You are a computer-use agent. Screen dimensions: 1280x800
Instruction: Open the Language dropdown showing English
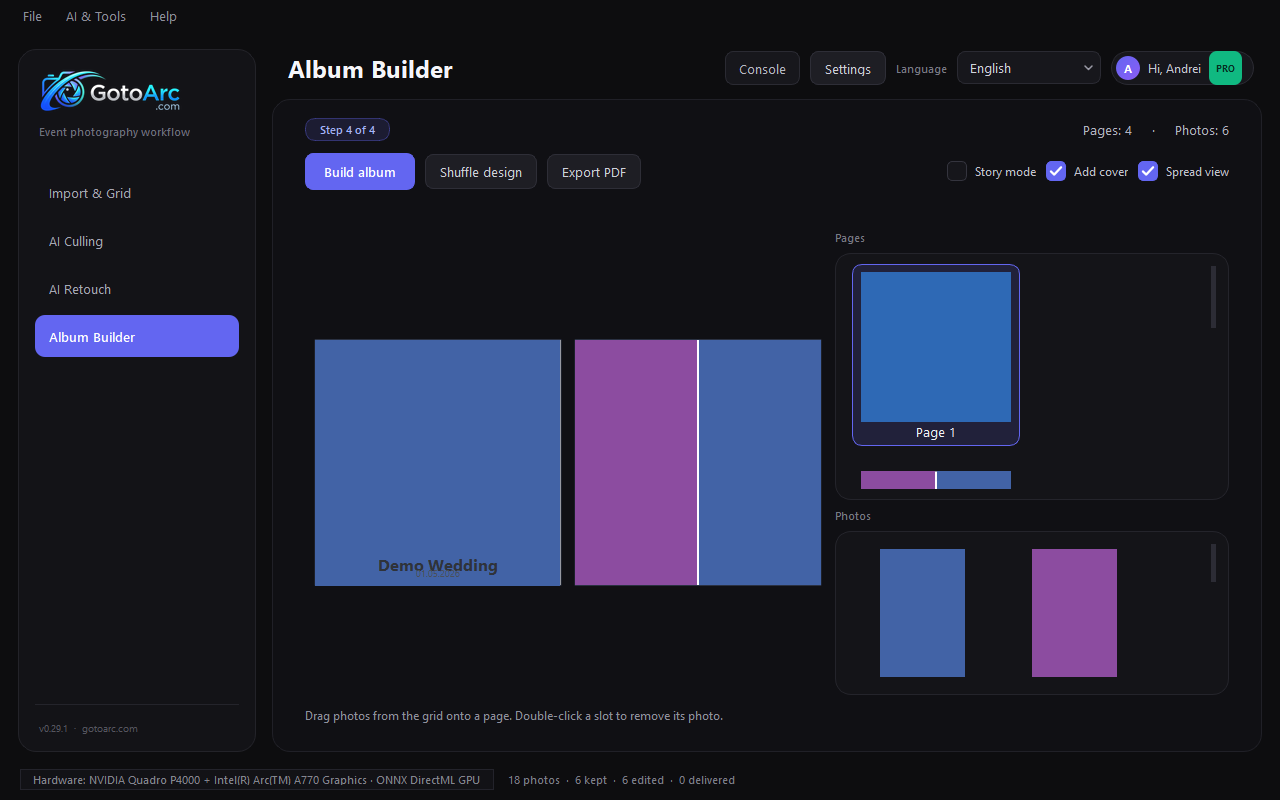pyautogui.click(x=1029, y=68)
